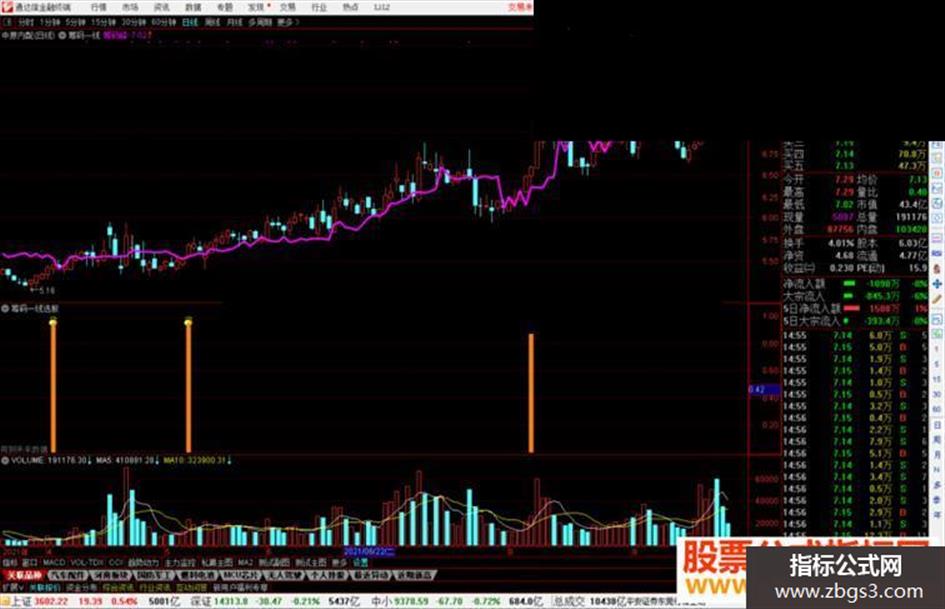Expand 更多 periods in top period bar
945x609 pixels.
coord(287,22)
